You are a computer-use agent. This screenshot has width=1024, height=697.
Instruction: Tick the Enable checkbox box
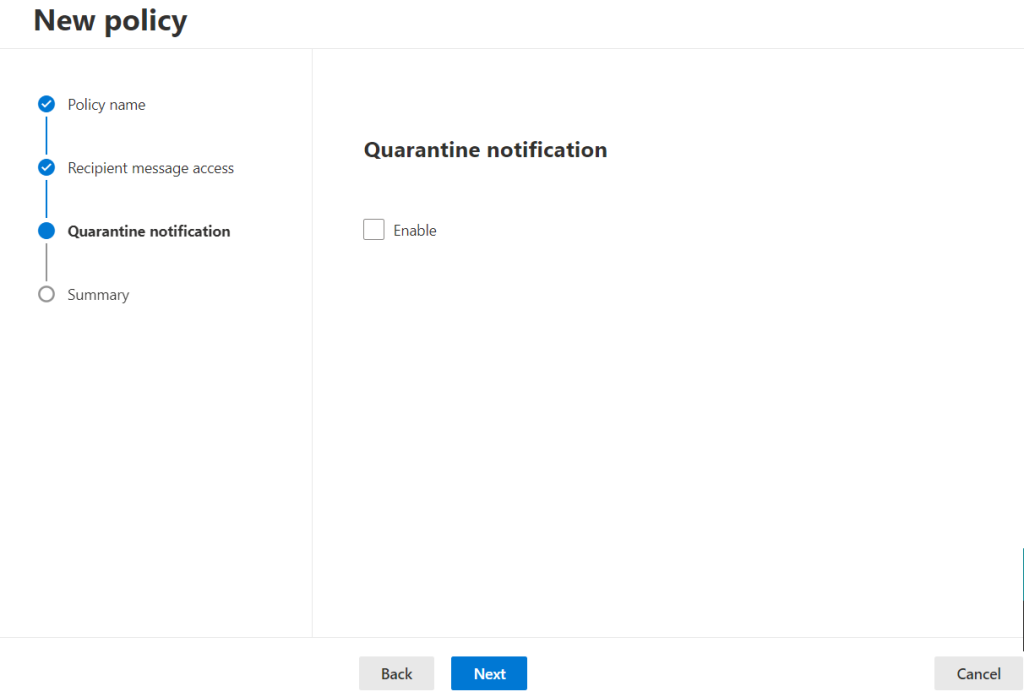374,230
